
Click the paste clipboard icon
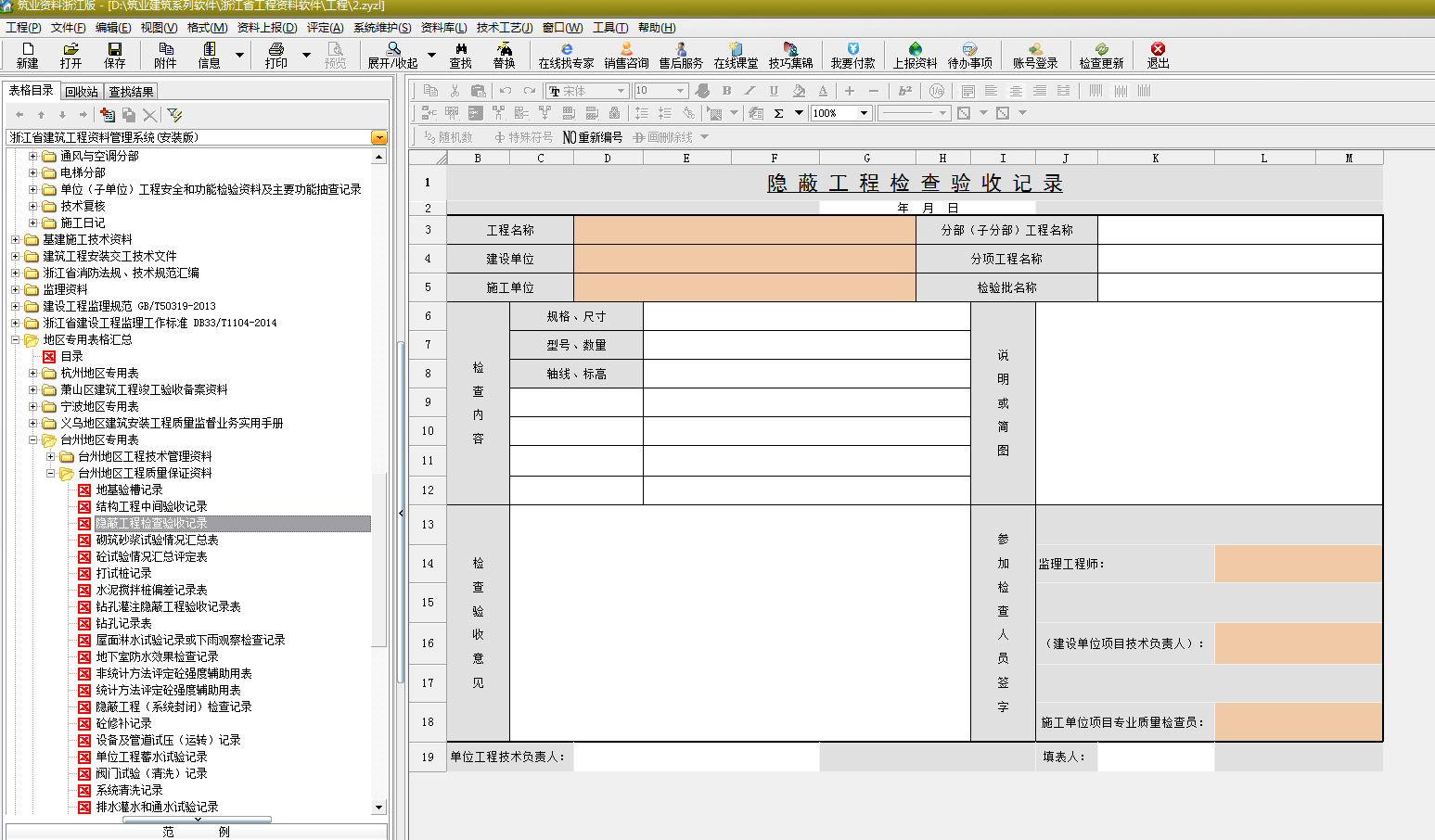(x=479, y=91)
